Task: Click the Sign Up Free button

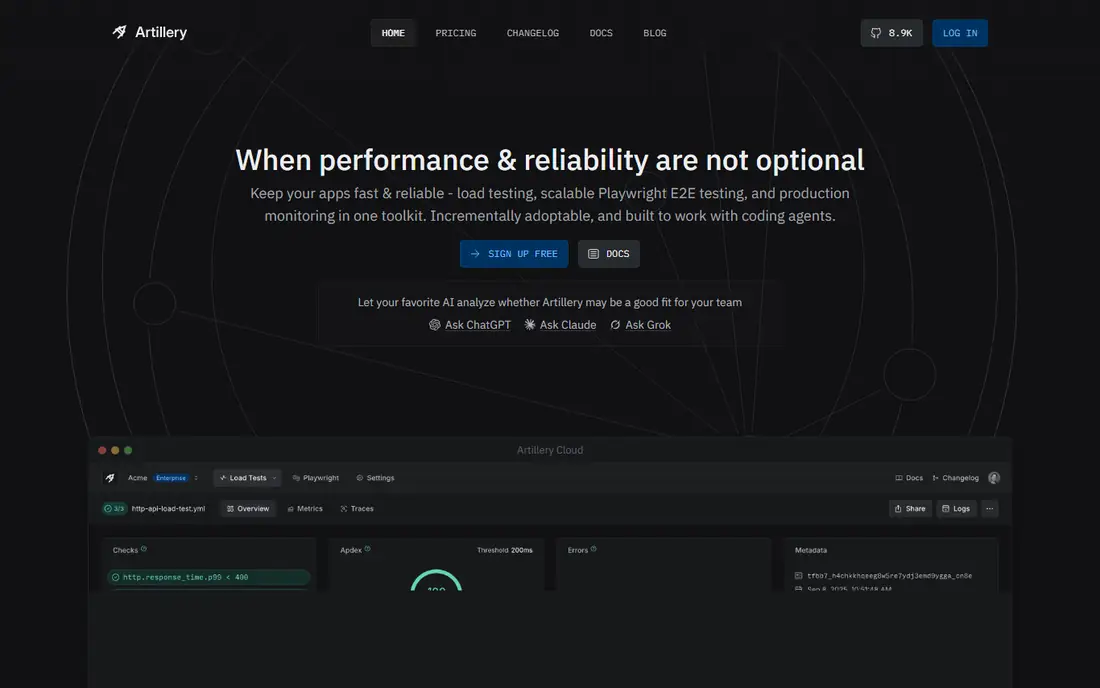Action: click(x=514, y=254)
